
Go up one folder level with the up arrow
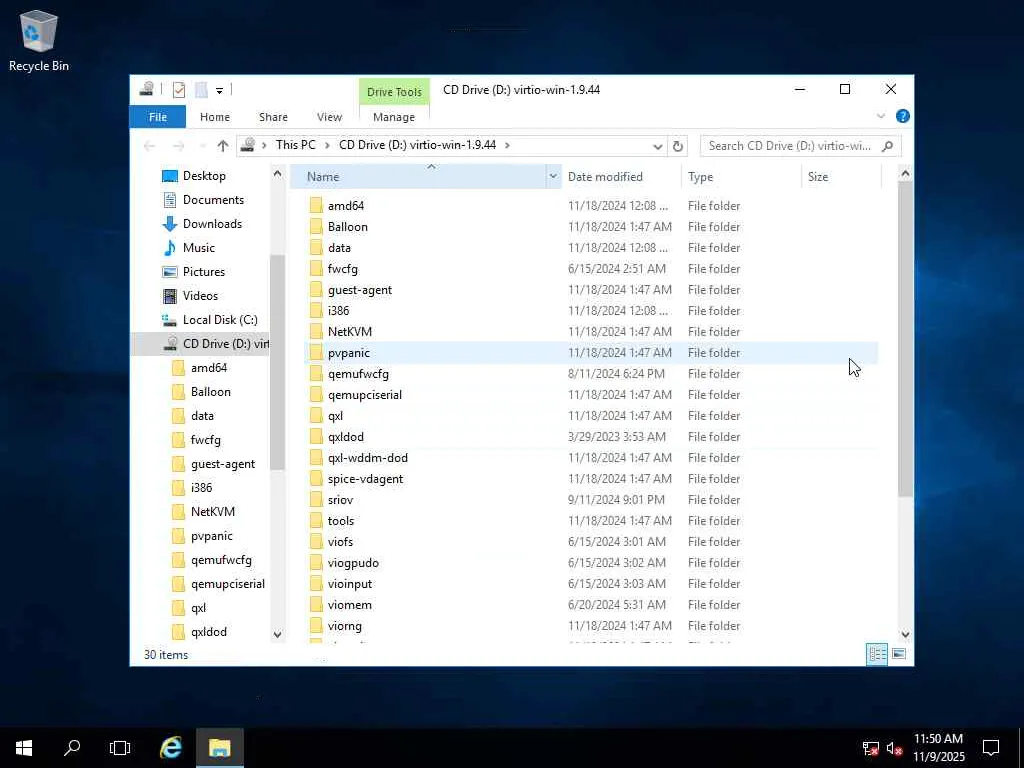[x=223, y=146]
